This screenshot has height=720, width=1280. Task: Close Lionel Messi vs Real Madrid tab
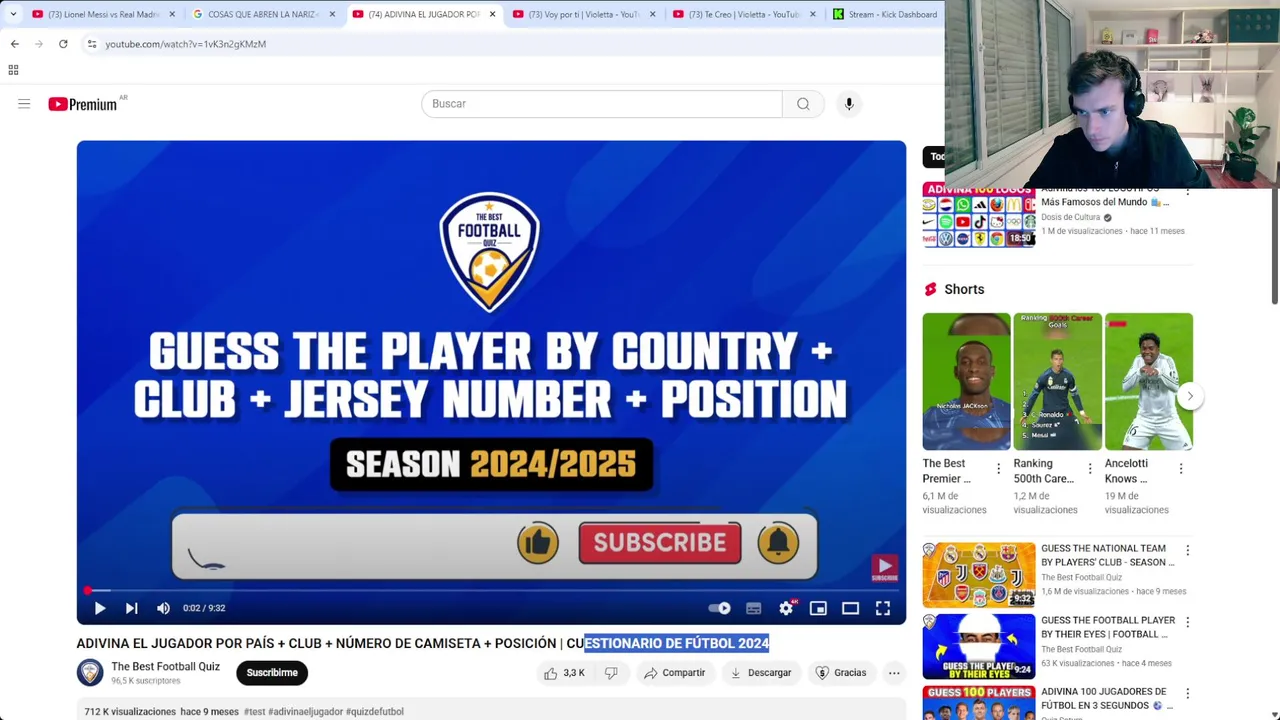(172, 14)
